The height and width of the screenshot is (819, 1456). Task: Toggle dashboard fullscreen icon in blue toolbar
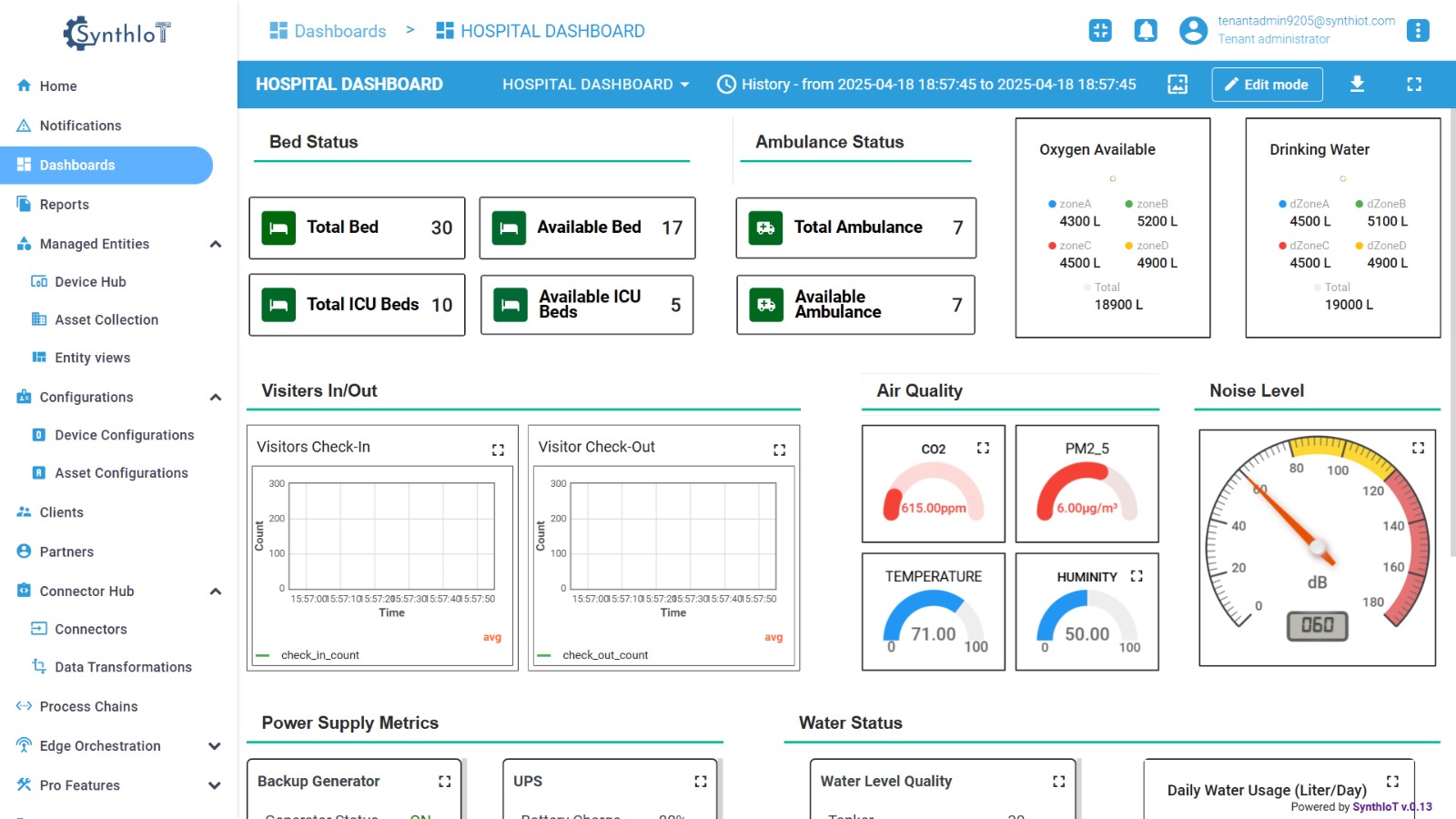[x=1414, y=85]
